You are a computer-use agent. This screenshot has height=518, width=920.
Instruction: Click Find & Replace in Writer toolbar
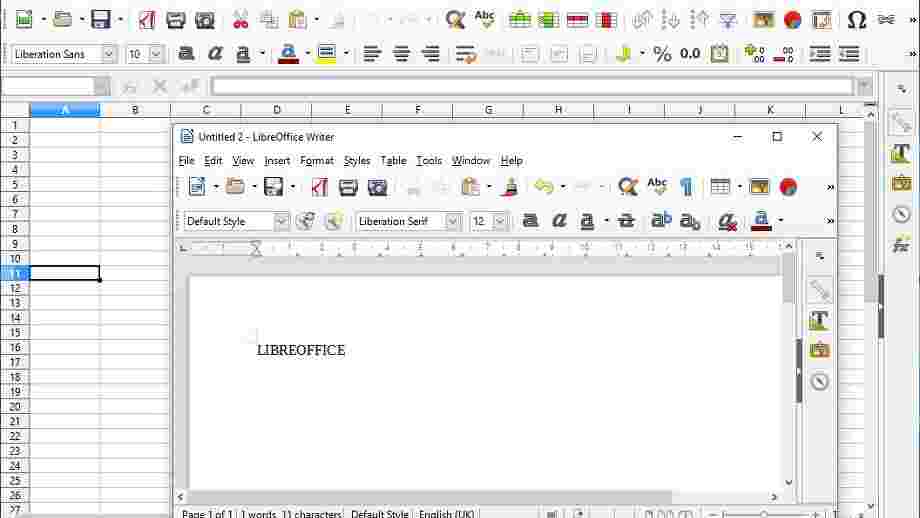(x=627, y=187)
